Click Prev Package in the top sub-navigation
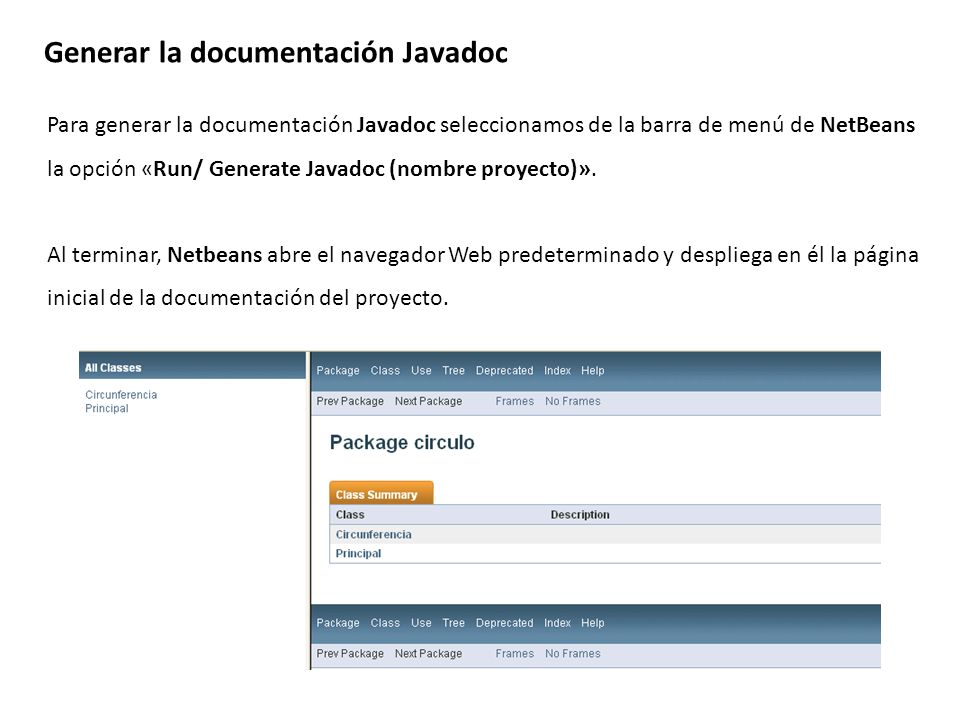The width and height of the screenshot is (960, 720). (350, 401)
